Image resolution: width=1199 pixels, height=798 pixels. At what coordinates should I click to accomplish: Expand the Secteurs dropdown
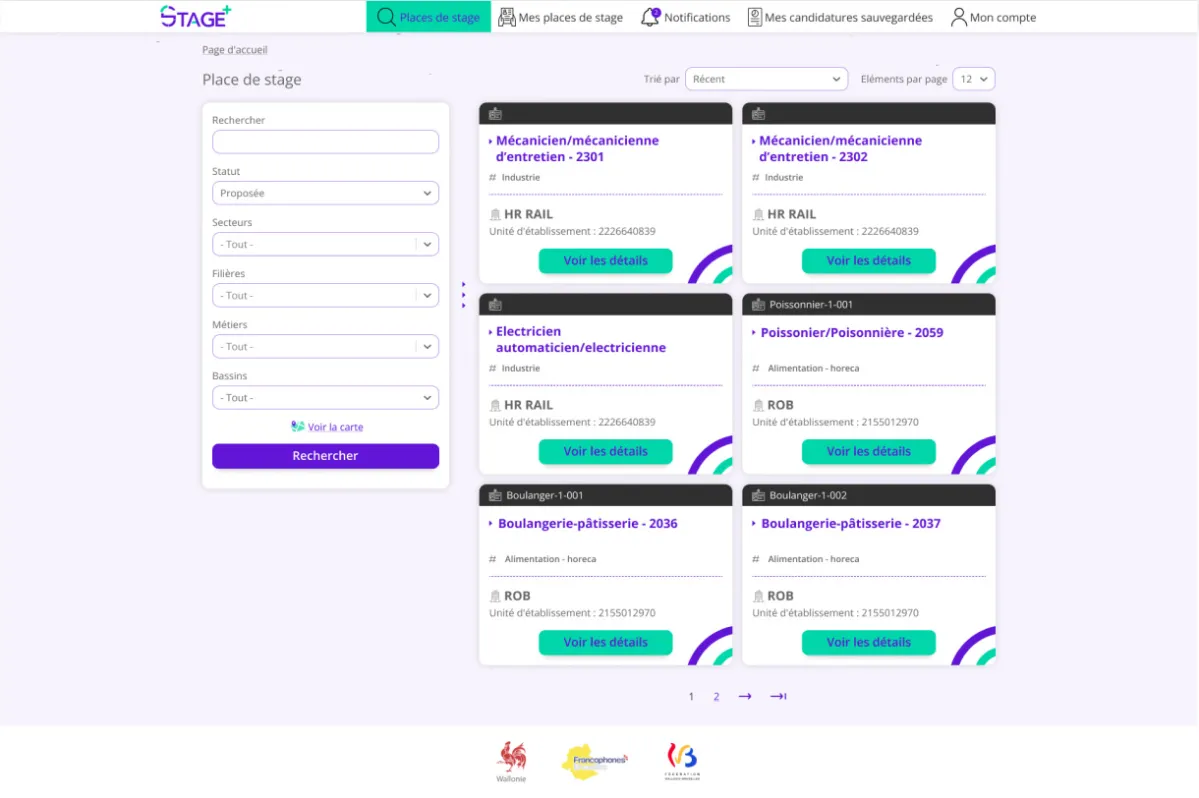click(325, 244)
